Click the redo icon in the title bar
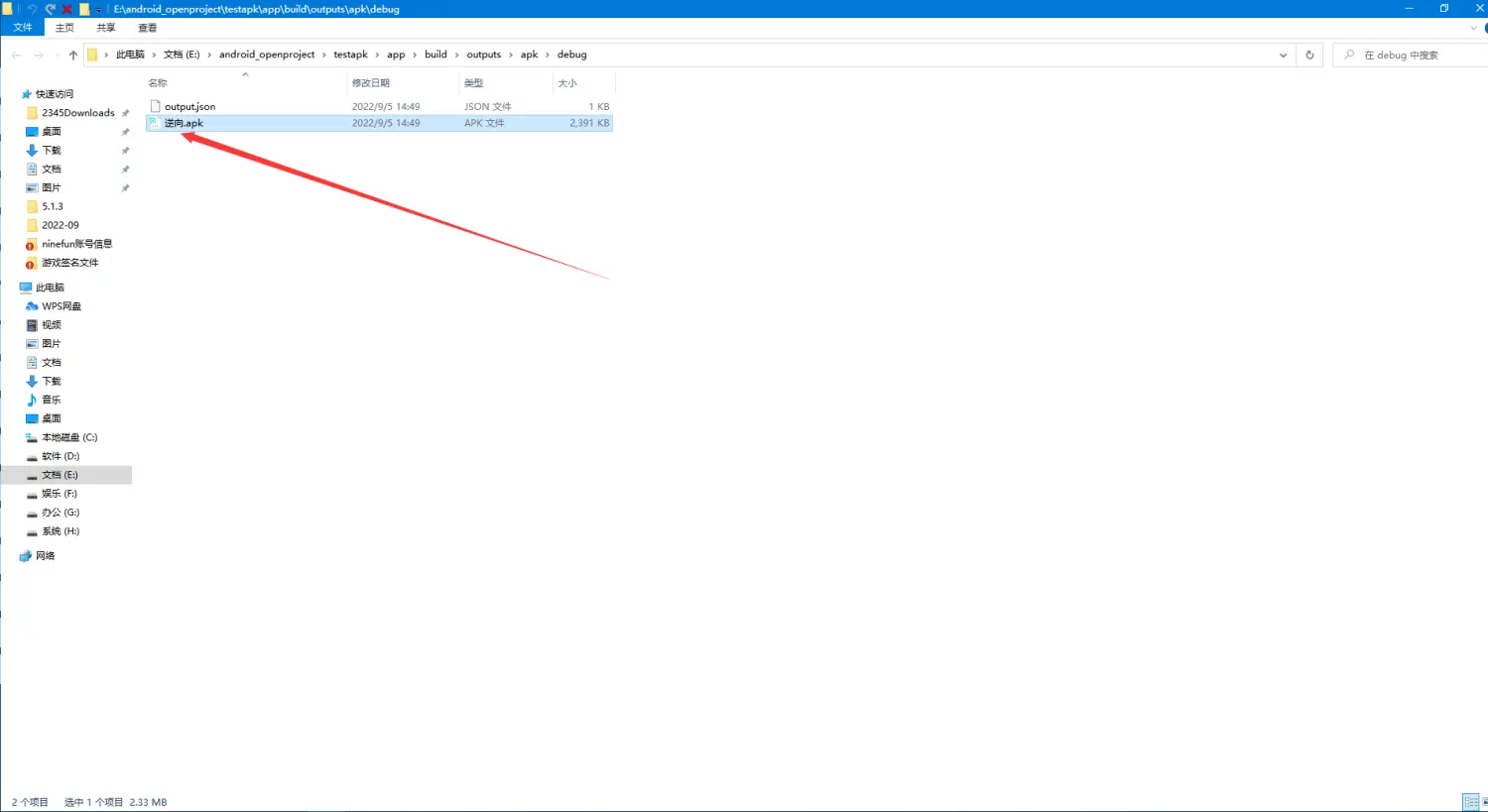This screenshot has height=812, width=1488. [x=50, y=9]
